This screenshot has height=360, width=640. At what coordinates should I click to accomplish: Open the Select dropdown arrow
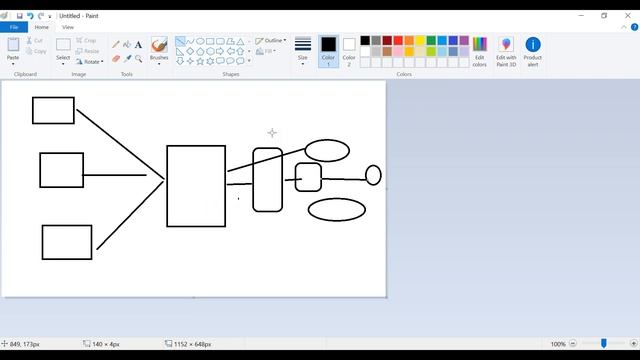click(x=63, y=64)
